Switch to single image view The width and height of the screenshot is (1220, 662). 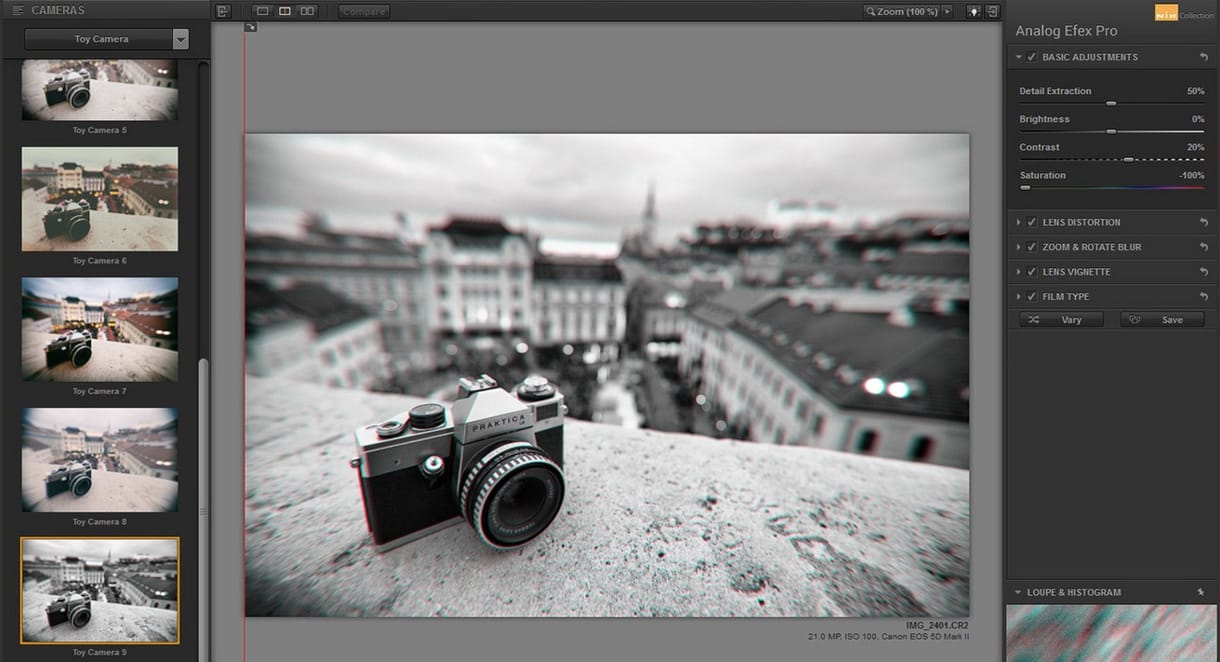tap(263, 11)
